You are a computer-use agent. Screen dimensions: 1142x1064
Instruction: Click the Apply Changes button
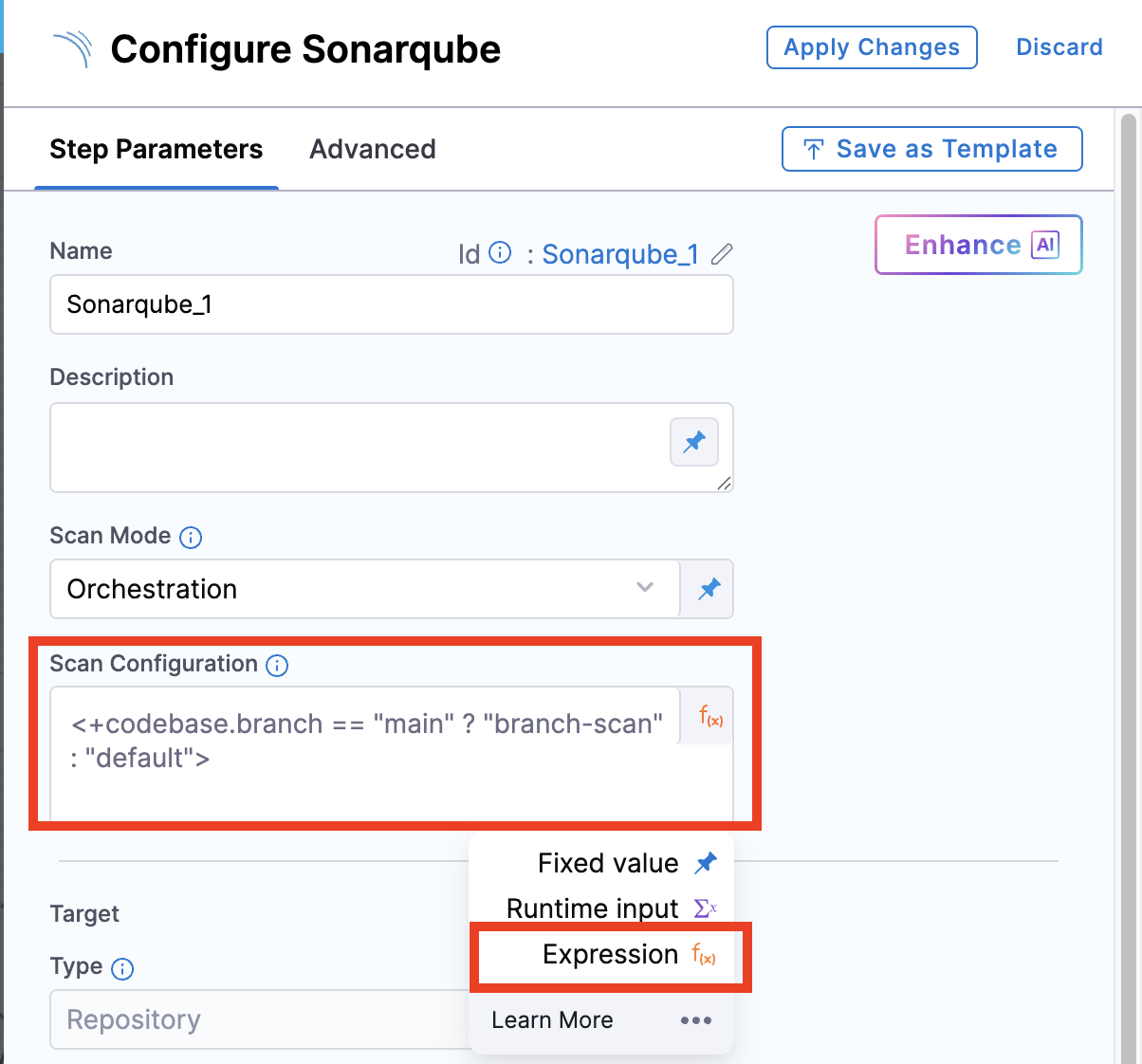(x=871, y=47)
